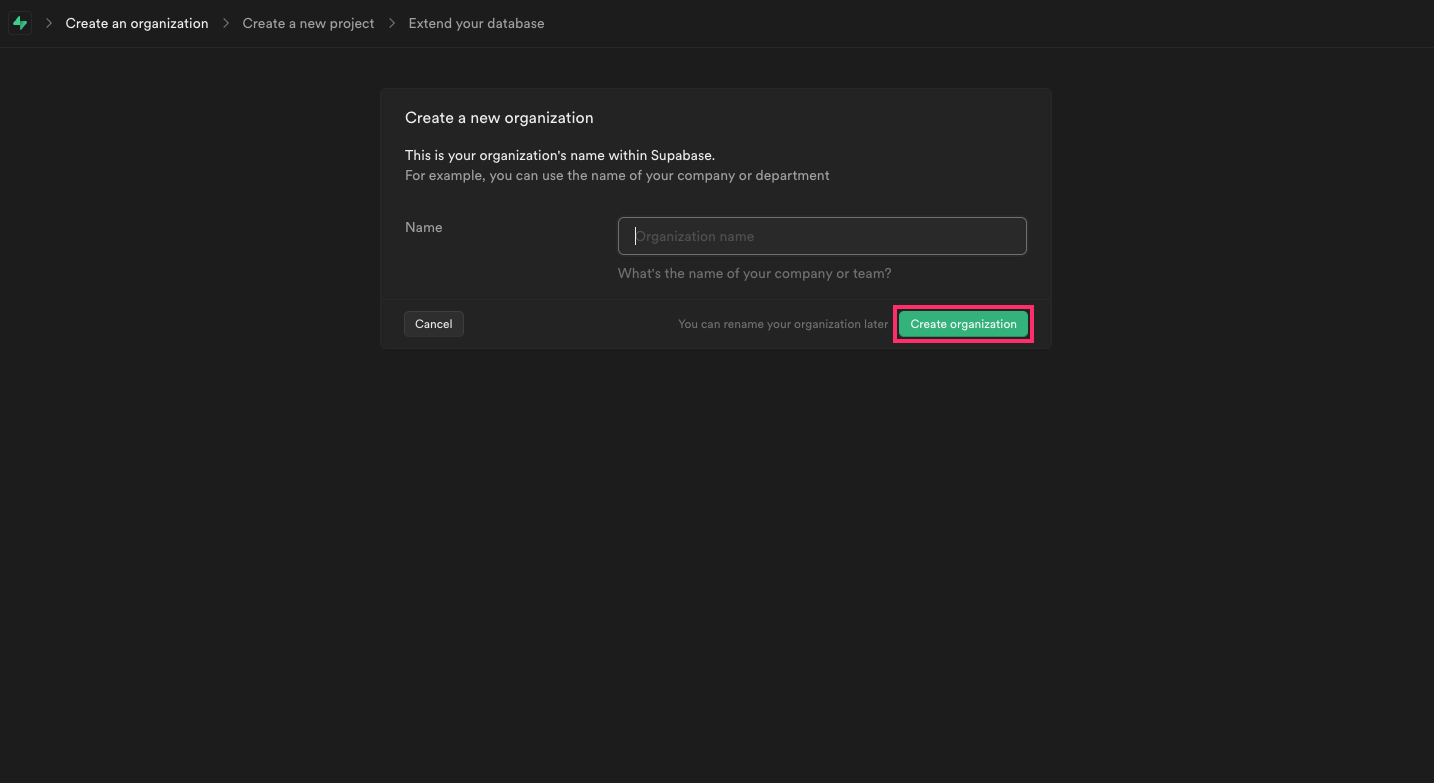The height and width of the screenshot is (783, 1434).
Task: Click the placeholder text inside the name box
Action: click(695, 237)
